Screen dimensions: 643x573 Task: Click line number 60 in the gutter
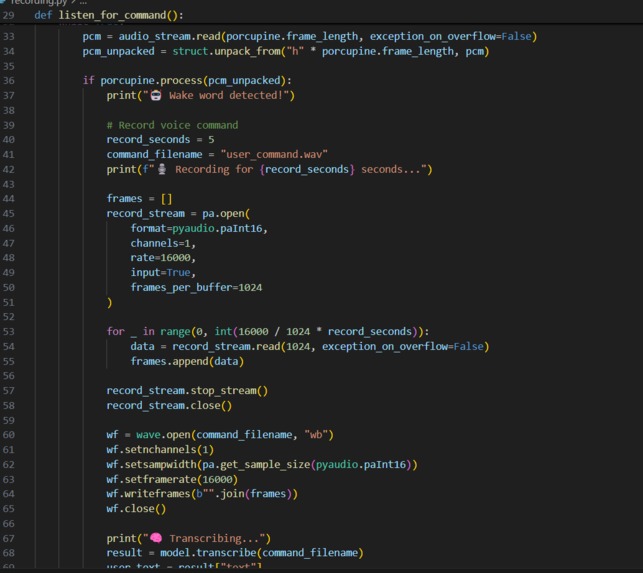[8, 435]
